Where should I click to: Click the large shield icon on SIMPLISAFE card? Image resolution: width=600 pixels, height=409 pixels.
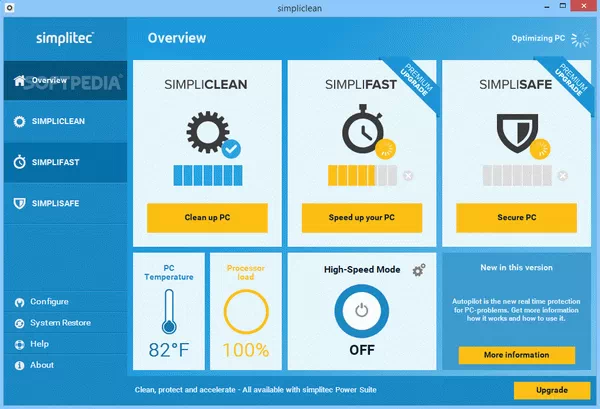(517, 133)
